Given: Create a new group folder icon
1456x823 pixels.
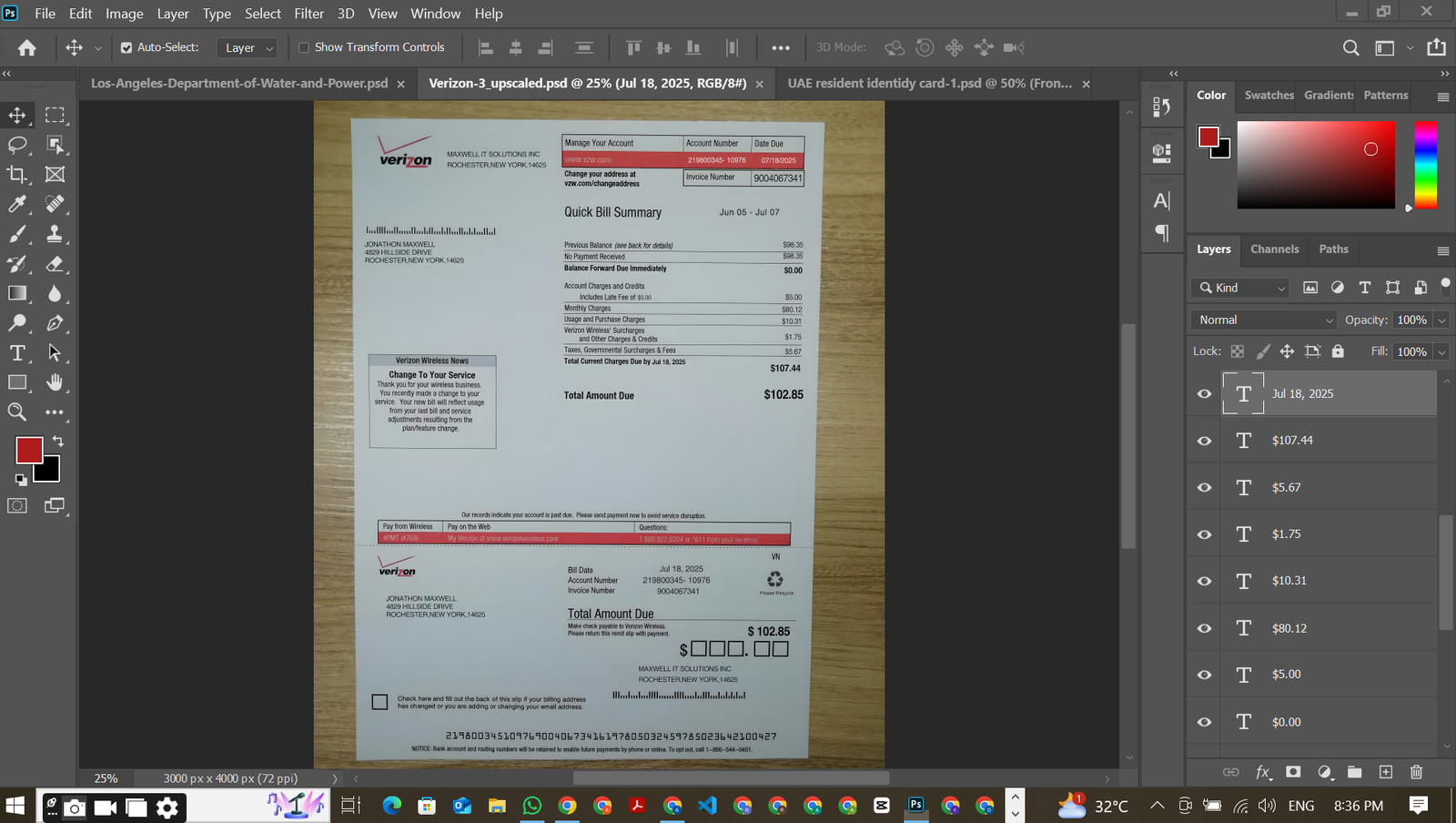Looking at the screenshot, I should (1355, 772).
